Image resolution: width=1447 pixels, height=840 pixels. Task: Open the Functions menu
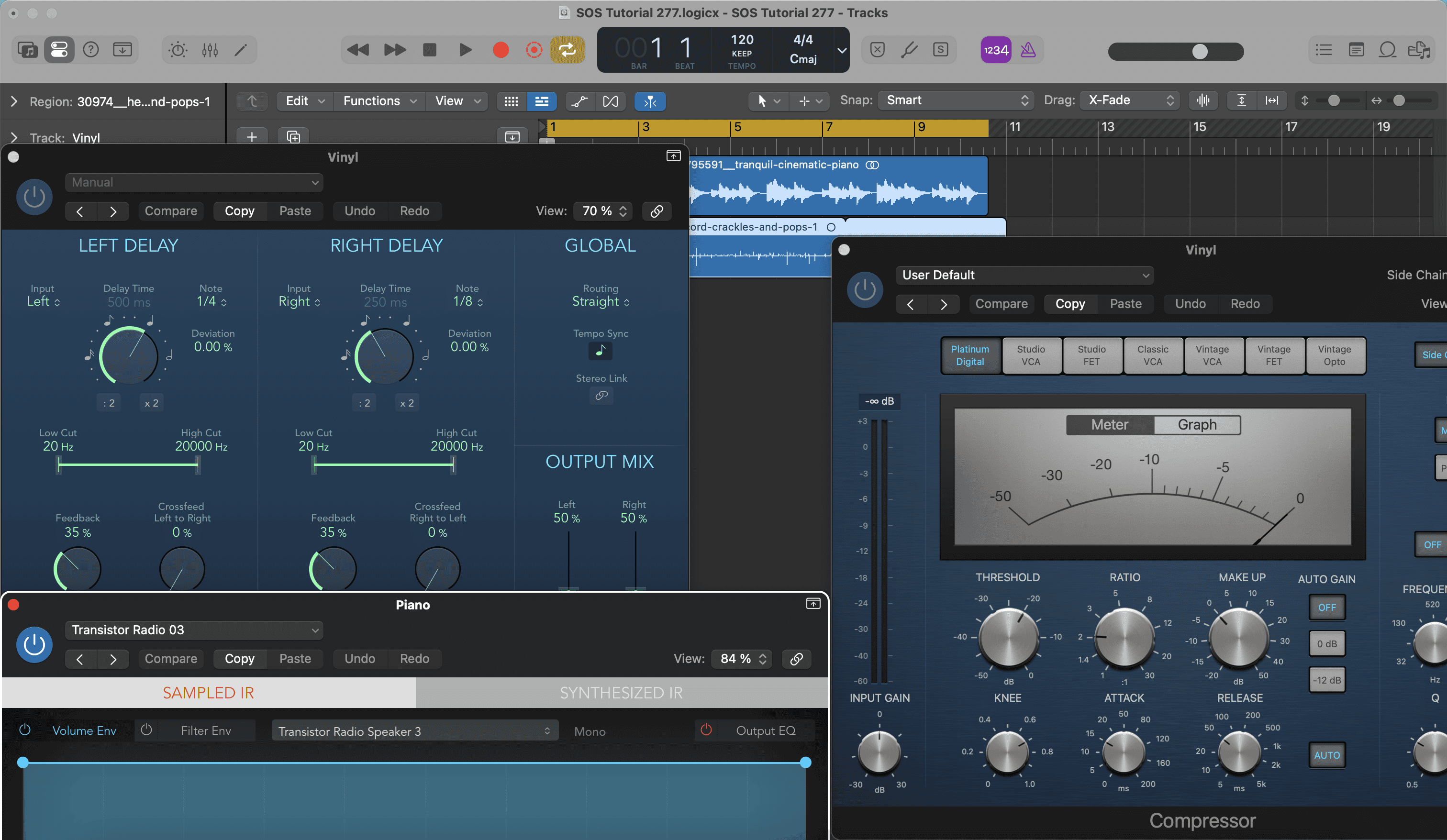click(379, 101)
